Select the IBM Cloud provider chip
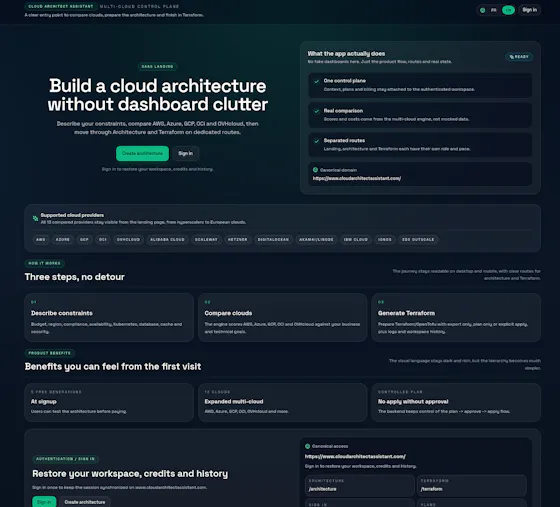Screen dimensions: 560x507 pyautogui.click(x=355, y=239)
